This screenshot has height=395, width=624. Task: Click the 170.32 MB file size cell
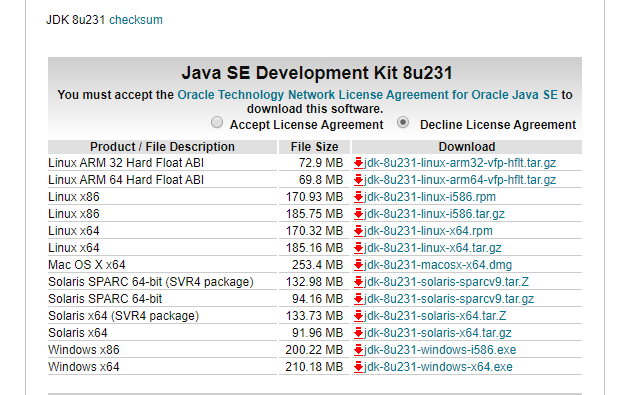point(314,231)
